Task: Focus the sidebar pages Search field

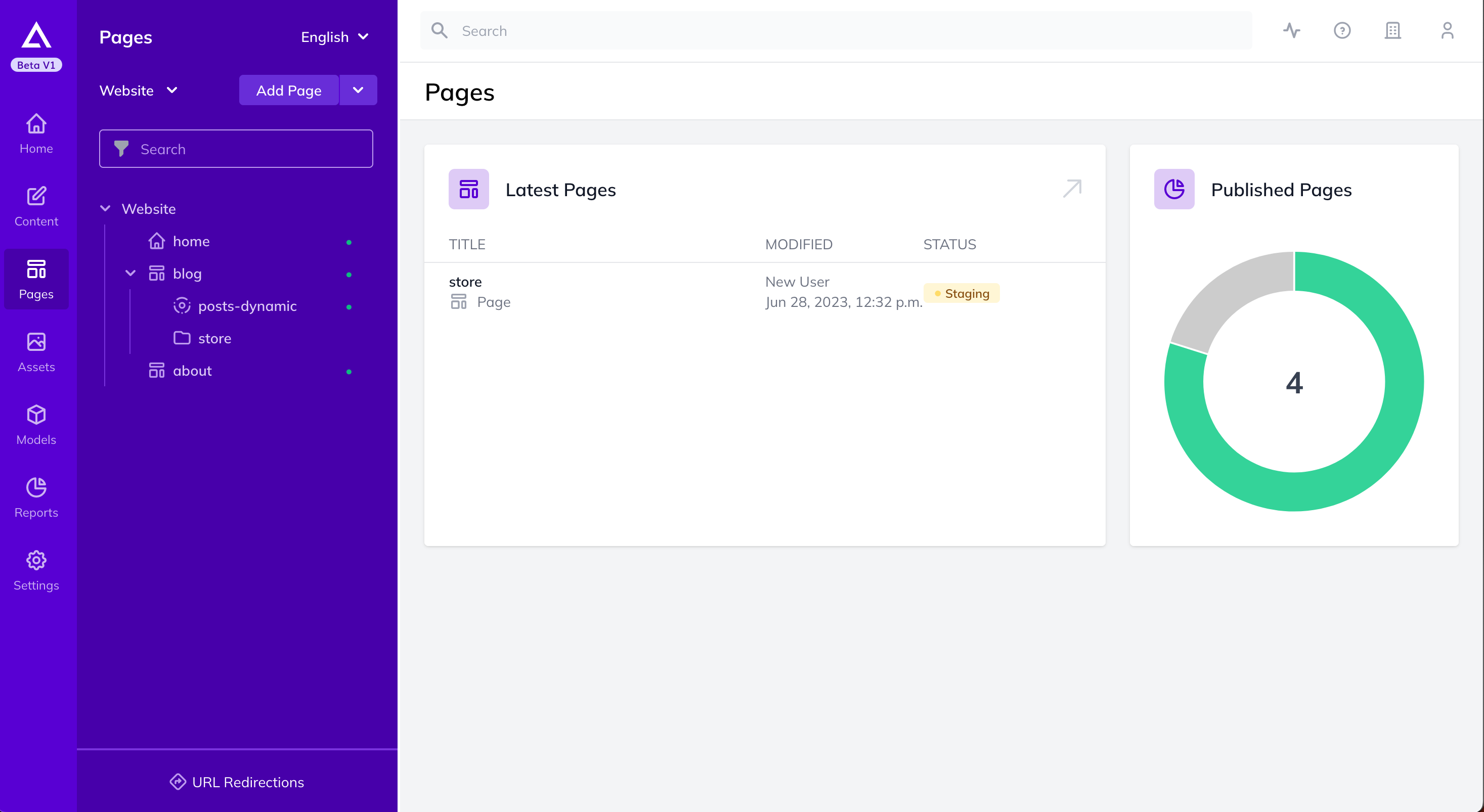Action: (236, 149)
